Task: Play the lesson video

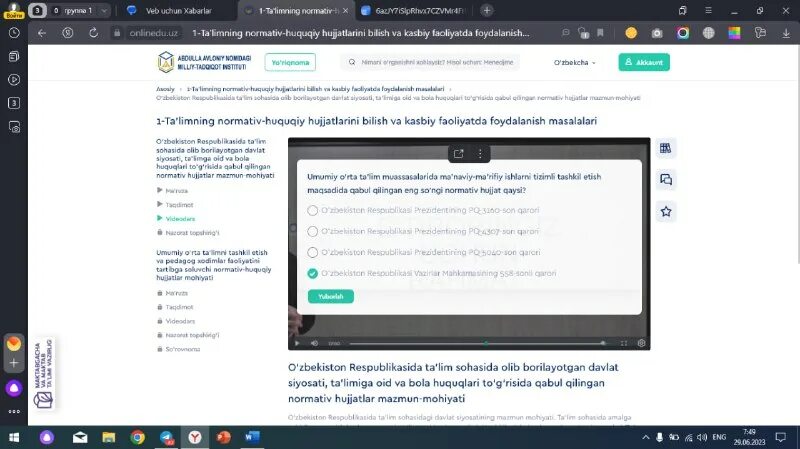Action: coord(297,343)
